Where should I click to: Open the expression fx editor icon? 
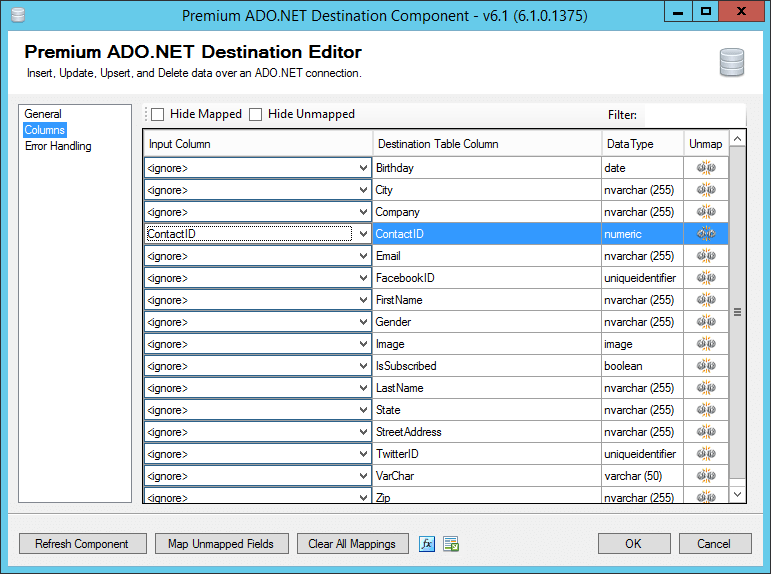pyautogui.click(x=427, y=544)
